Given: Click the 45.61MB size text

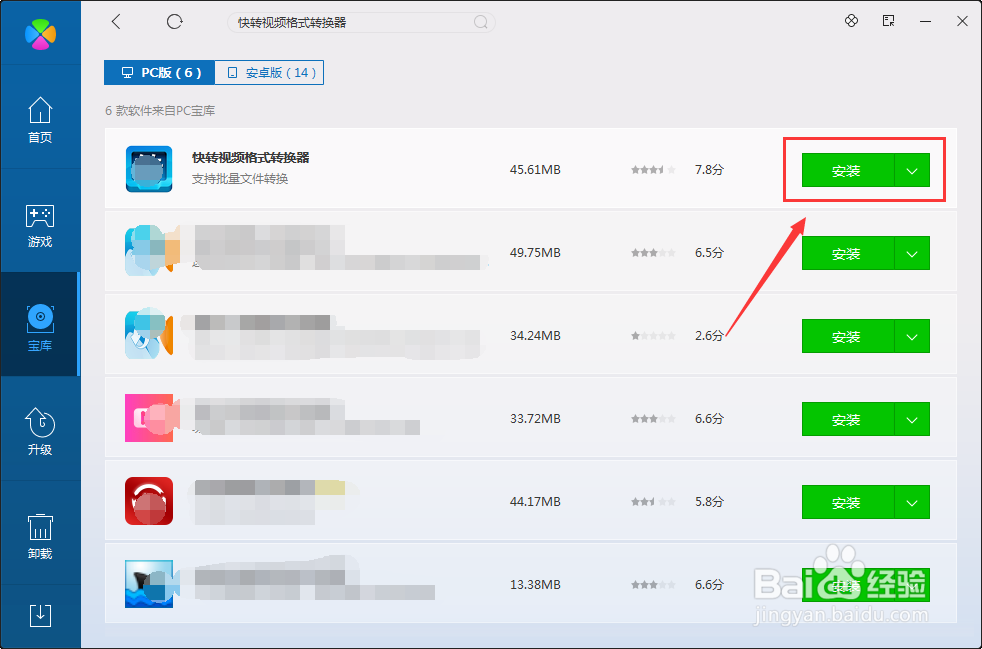Looking at the screenshot, I should point(535,169).
